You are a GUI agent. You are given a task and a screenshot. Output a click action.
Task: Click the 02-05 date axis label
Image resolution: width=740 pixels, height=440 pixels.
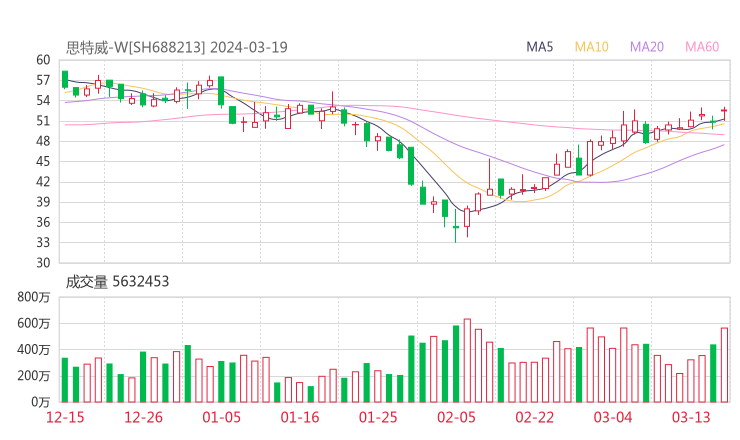456,417
